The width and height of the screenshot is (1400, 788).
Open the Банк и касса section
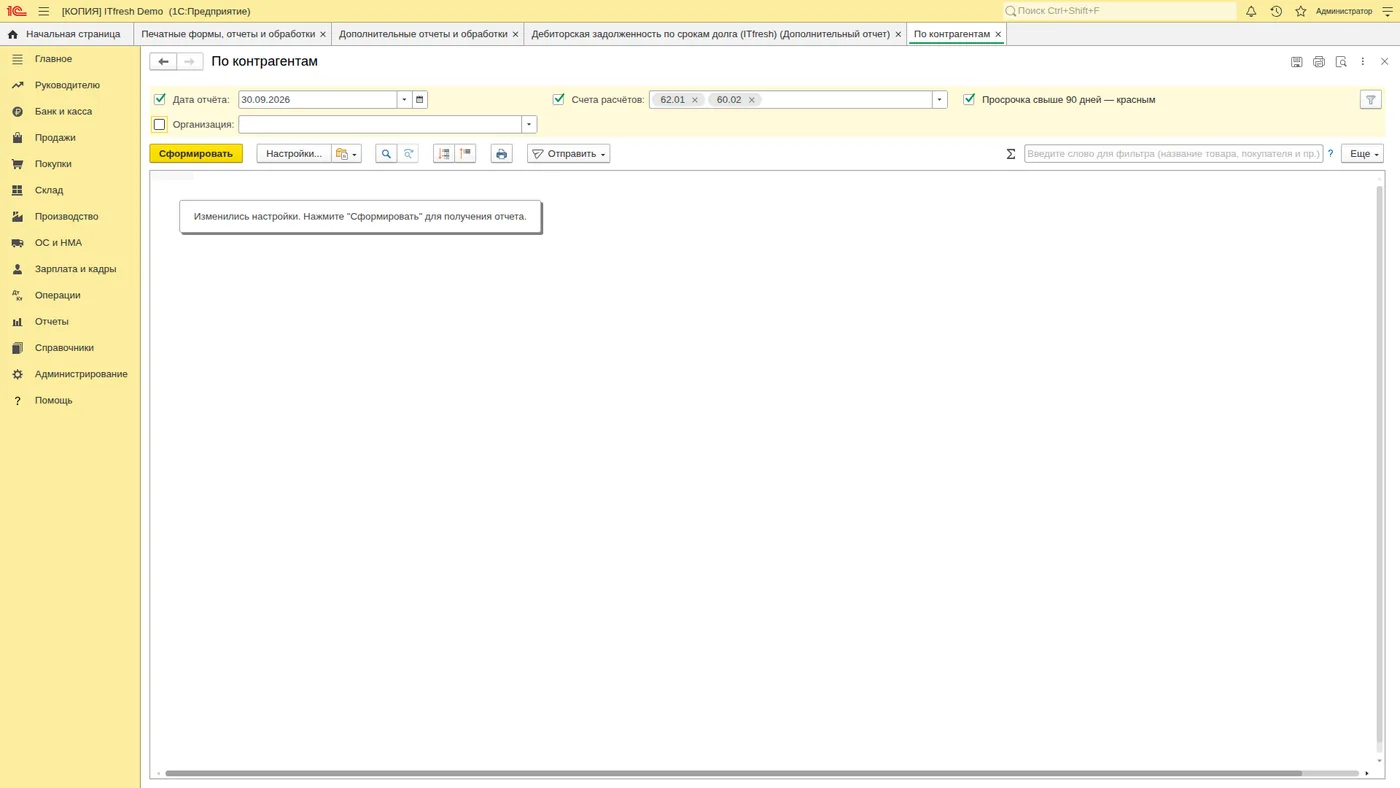click(x=63, y=112)
